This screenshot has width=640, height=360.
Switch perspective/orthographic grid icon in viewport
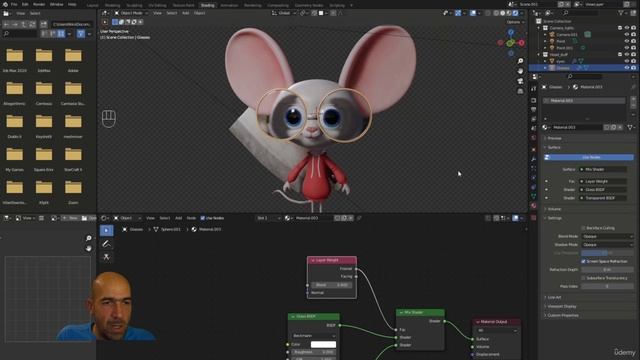tap(520, 91)
